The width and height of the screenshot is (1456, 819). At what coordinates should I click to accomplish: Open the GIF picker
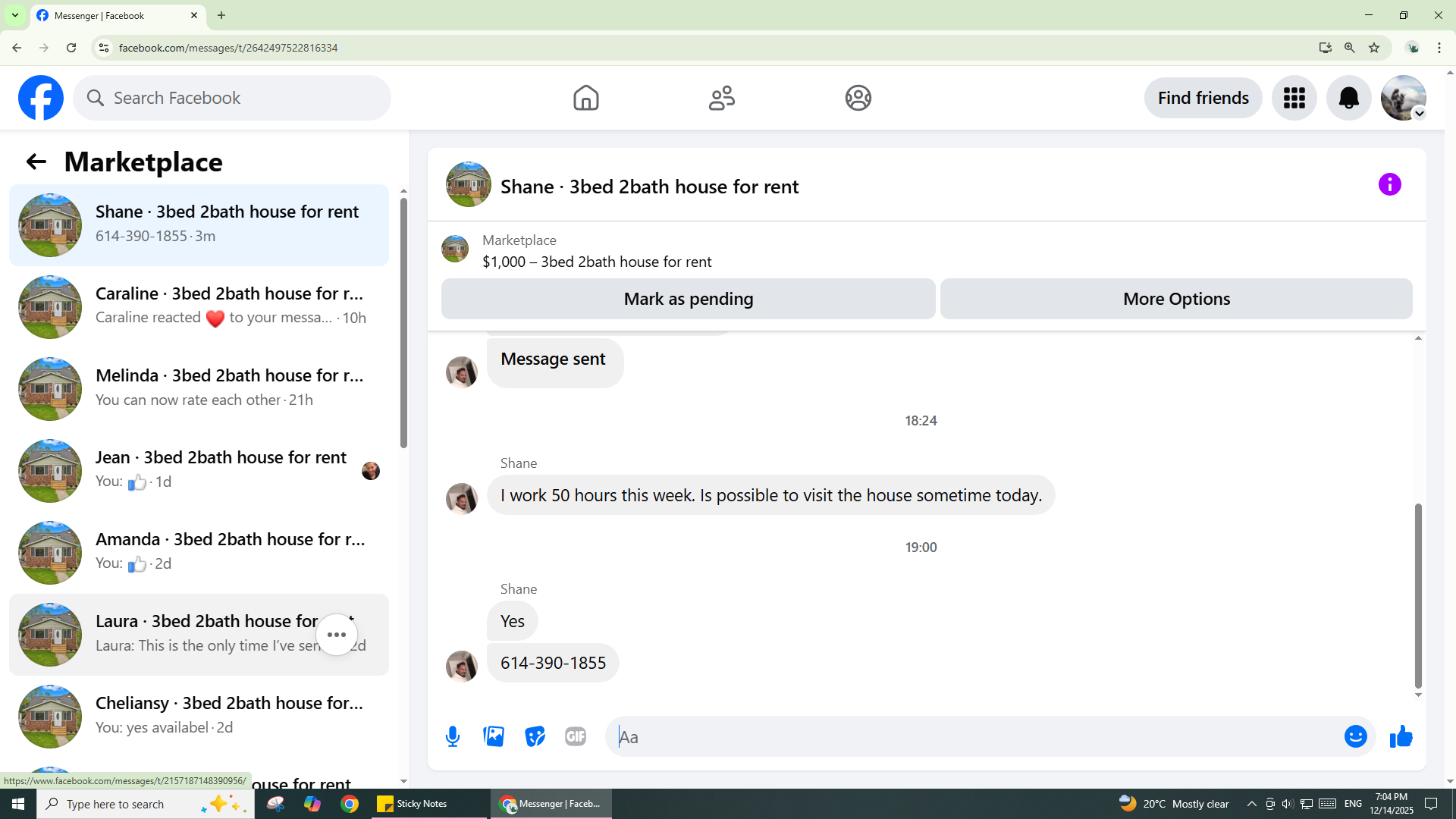pos(576,736)
